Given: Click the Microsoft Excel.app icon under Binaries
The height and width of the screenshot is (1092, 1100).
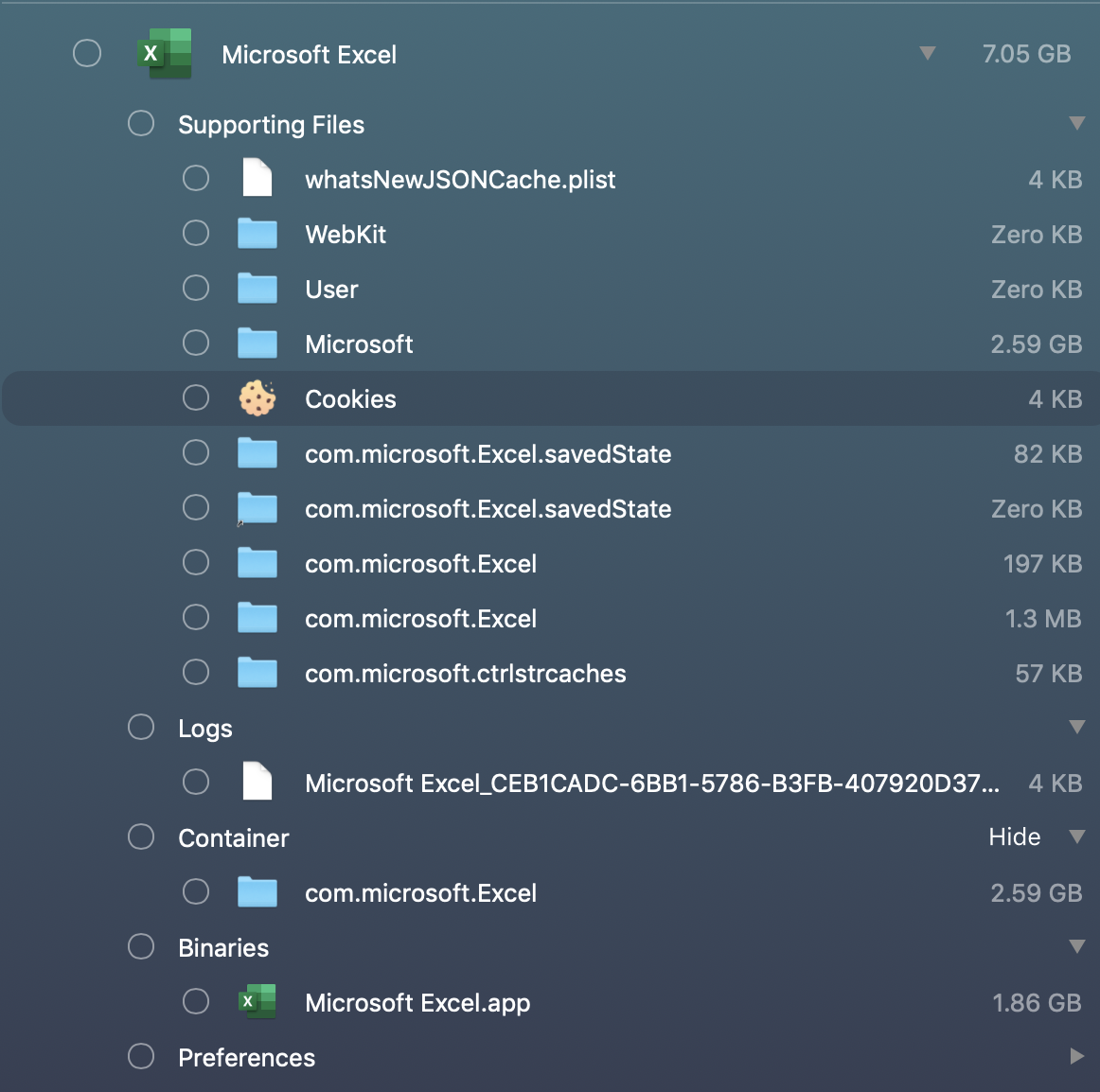Looking at the screenshot, I should pos(257,1001).
